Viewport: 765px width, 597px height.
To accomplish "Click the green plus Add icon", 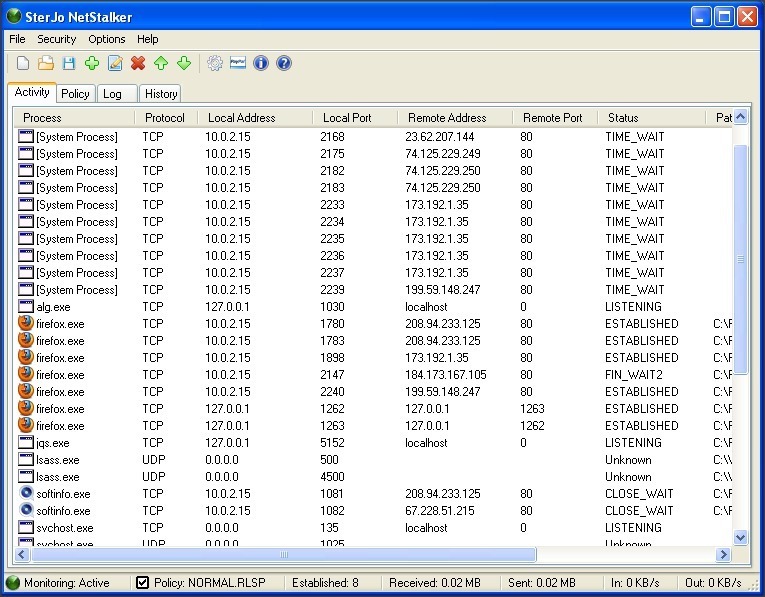I will tap(92, 64).
